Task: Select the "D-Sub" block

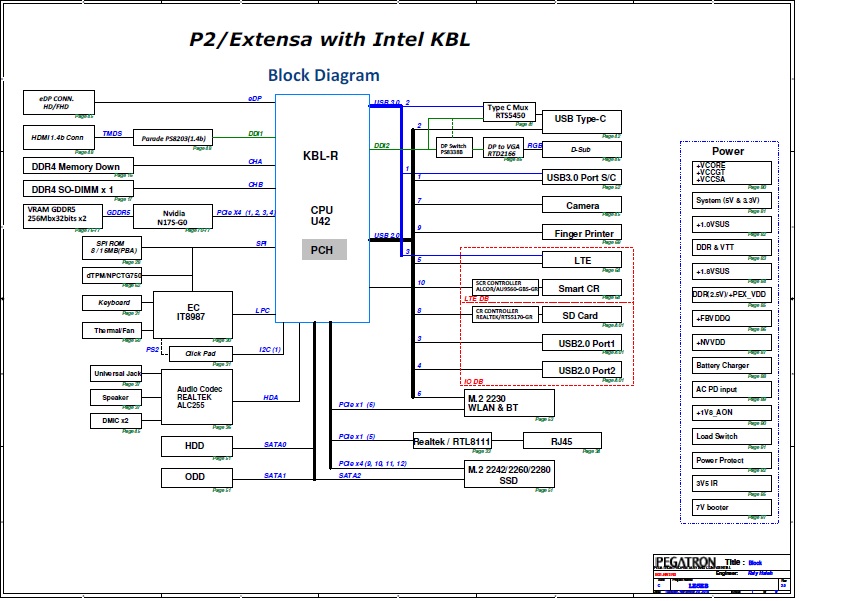Action: coord(582,149)
